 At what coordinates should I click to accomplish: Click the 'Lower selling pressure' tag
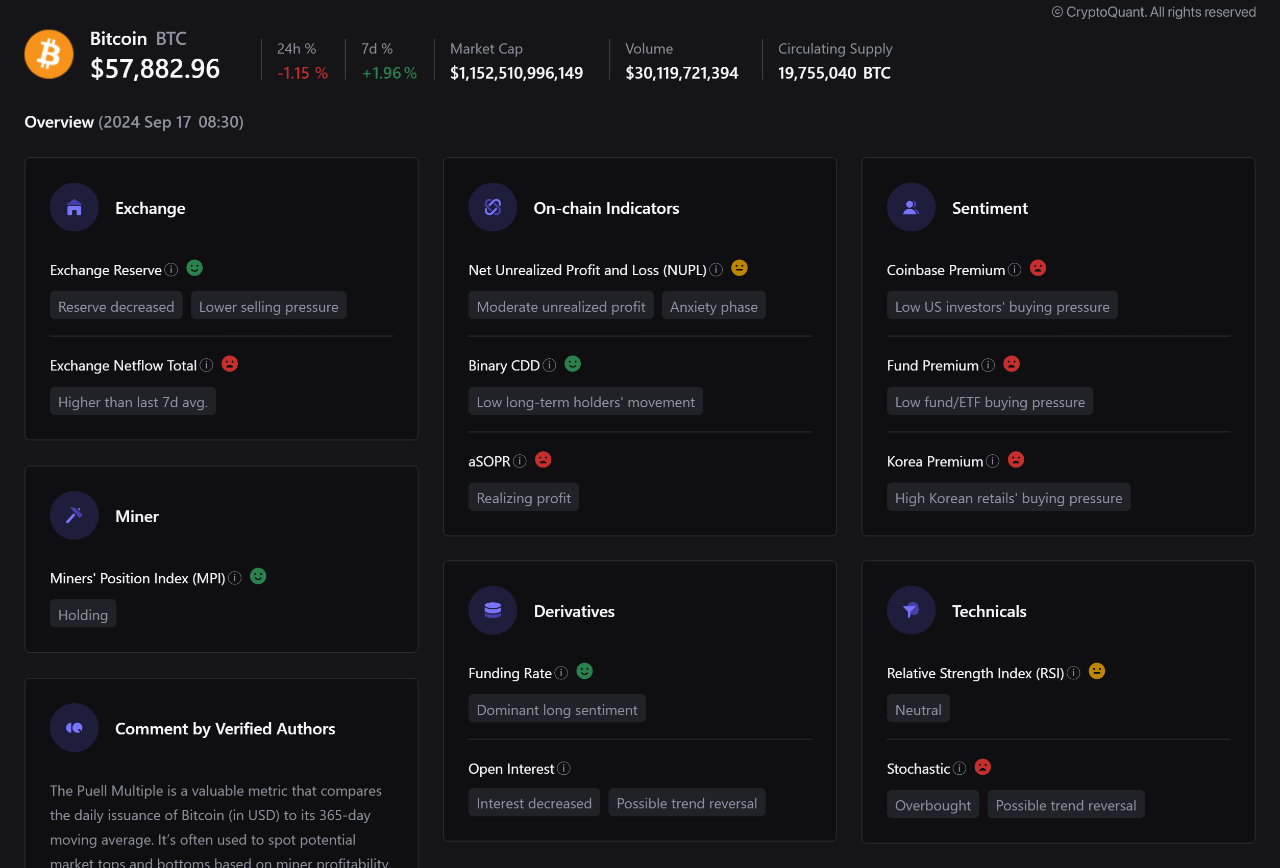(269, 306)
